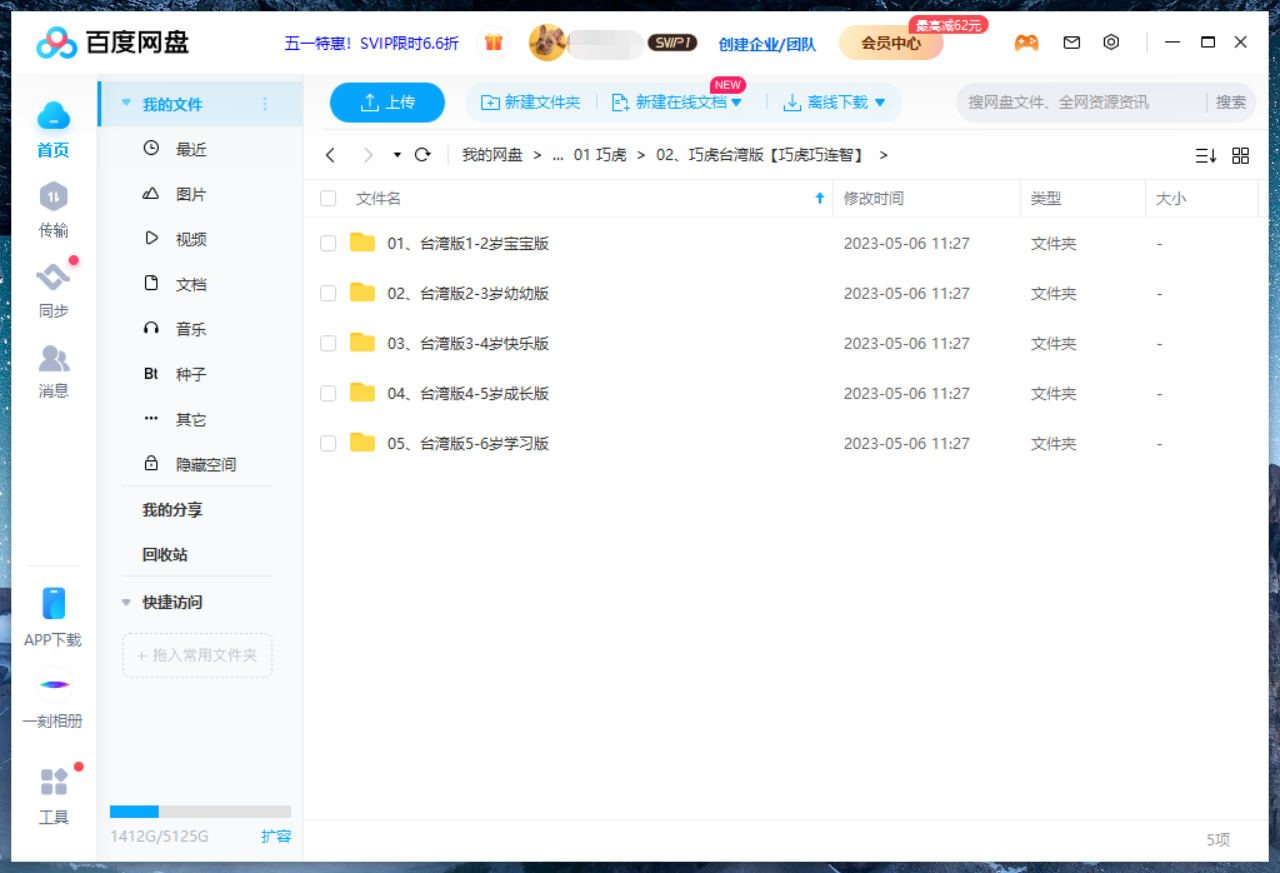Go forward with the right arrow
The width and height of the screenshot is (1280, 873).
(x=368, y=155)
